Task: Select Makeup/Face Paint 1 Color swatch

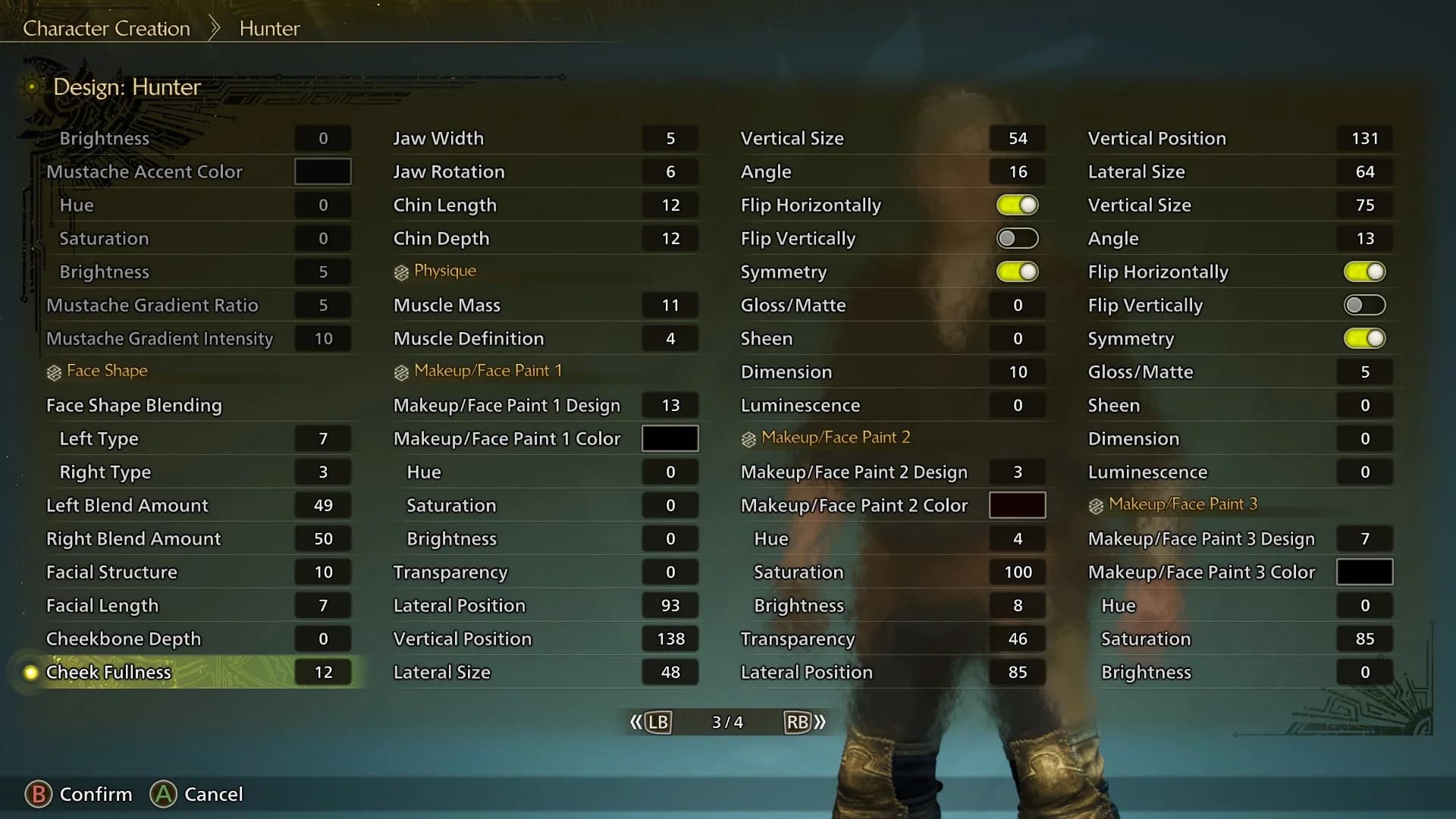Action: (x=670, y=438)
